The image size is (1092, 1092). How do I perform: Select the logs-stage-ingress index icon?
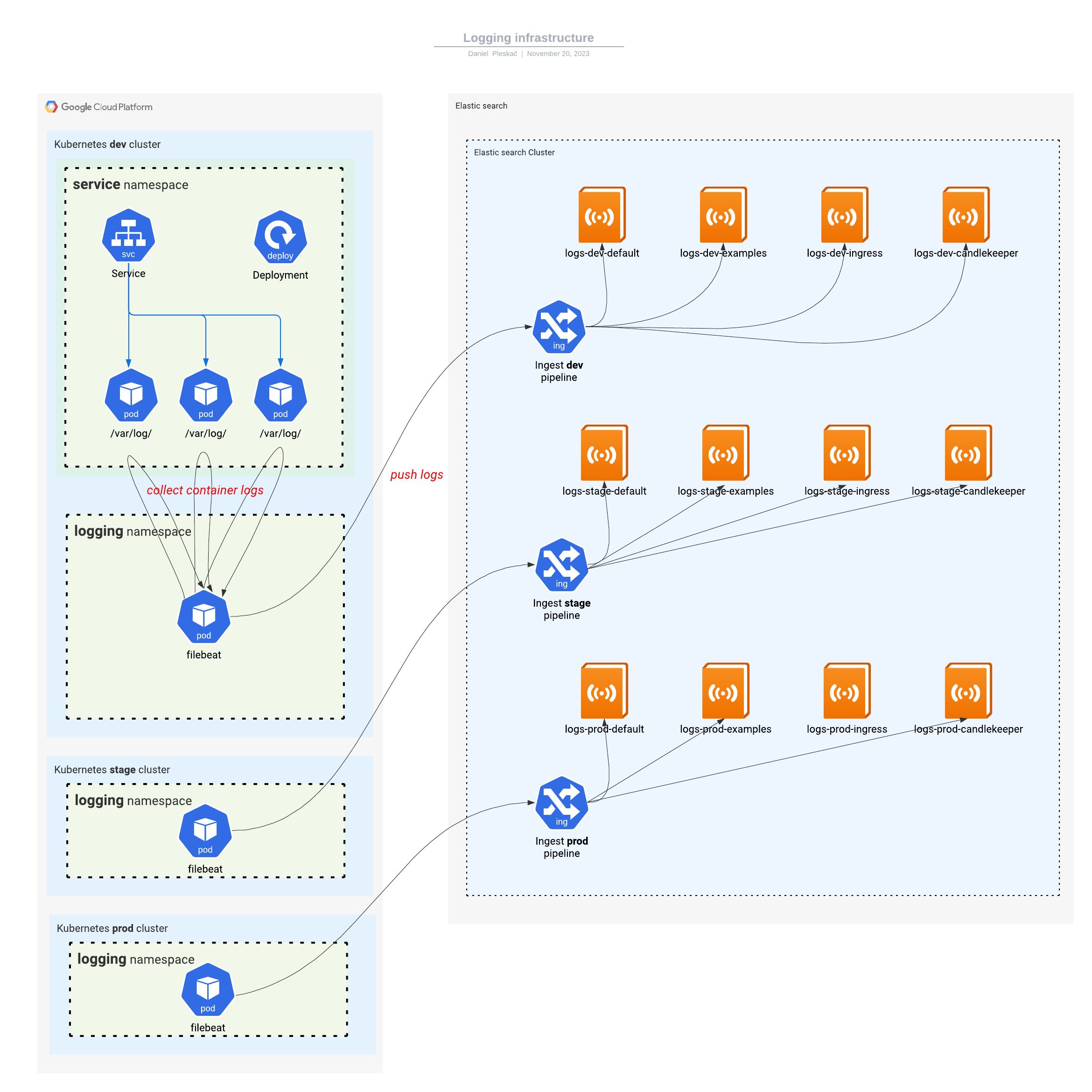tap(847, 453)
